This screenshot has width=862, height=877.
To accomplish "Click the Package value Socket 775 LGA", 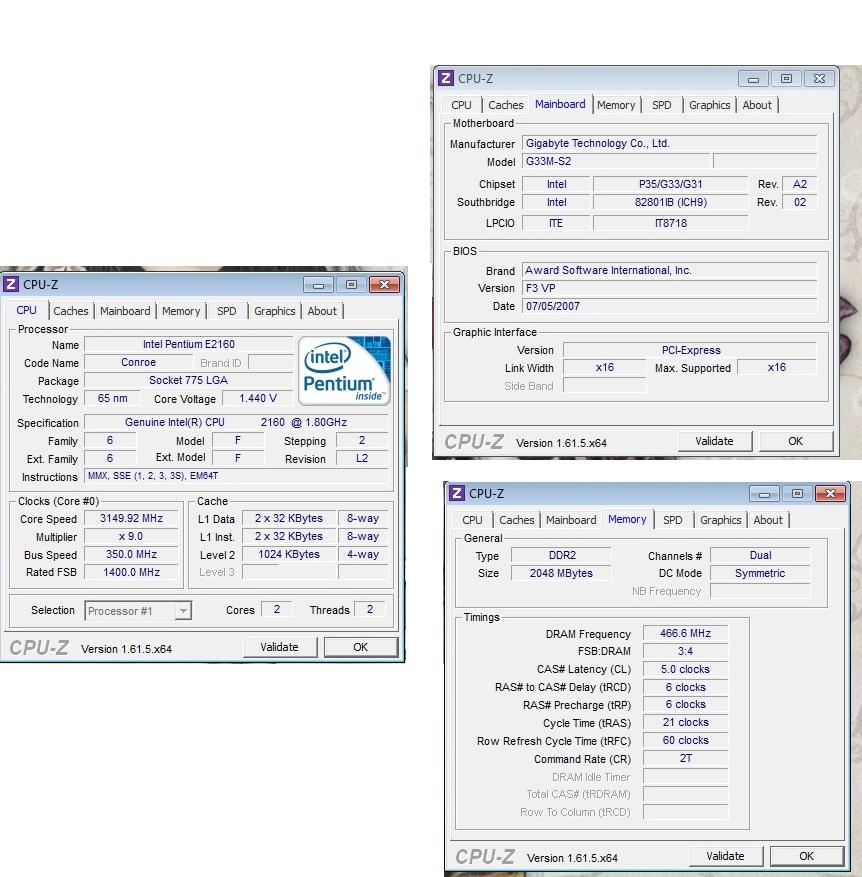I will coord(189,380).
